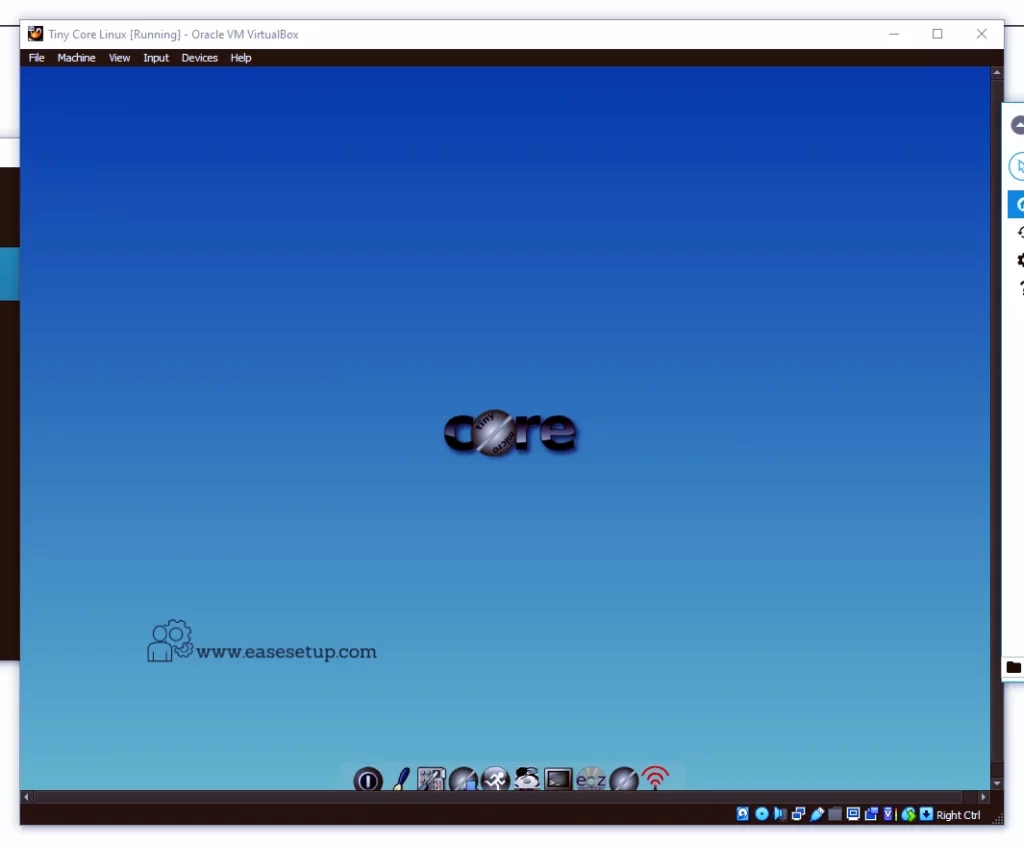The image size is (1024, 845).
Task: Click the cursor circle icon in side panel
Action: pos(1017,166)
